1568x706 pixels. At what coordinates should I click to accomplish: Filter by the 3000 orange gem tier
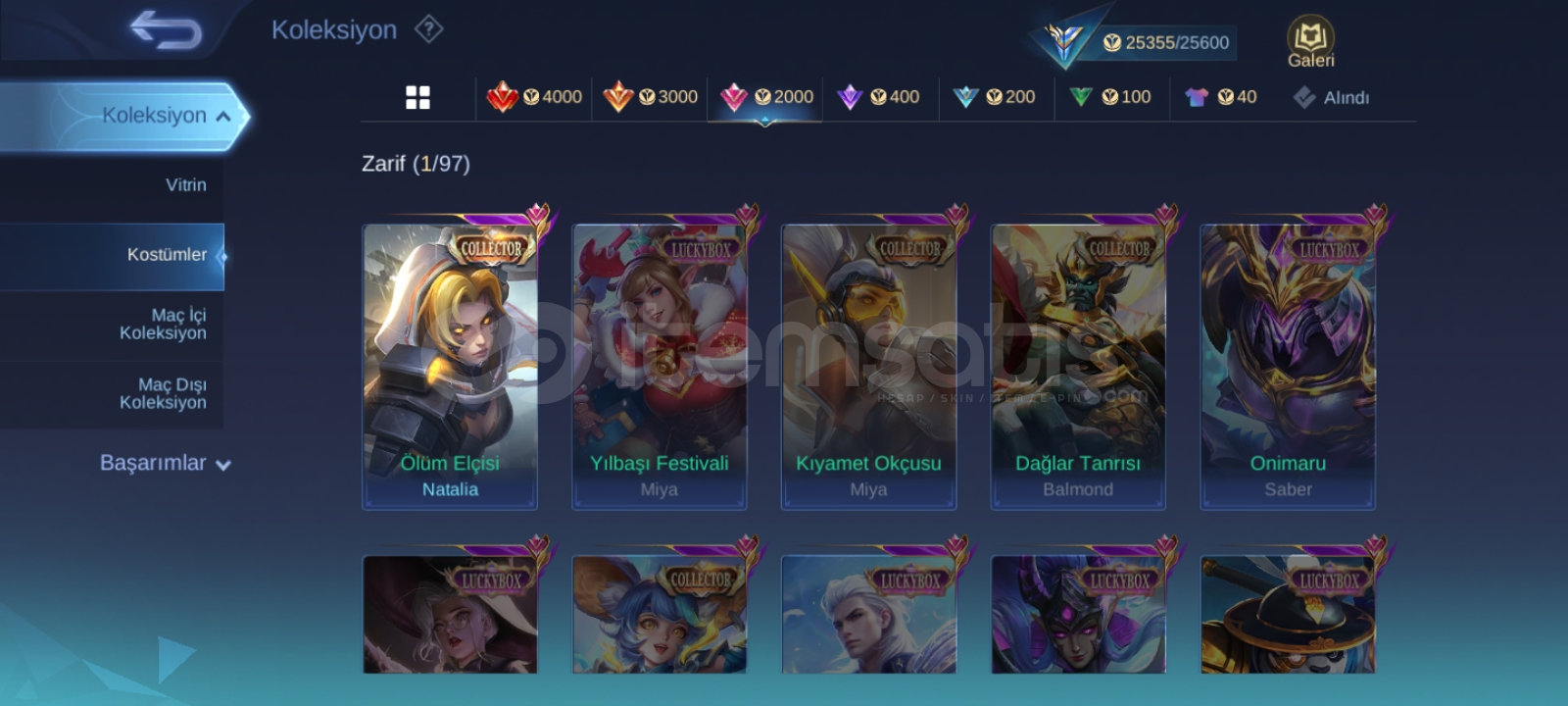pos(650,97)
